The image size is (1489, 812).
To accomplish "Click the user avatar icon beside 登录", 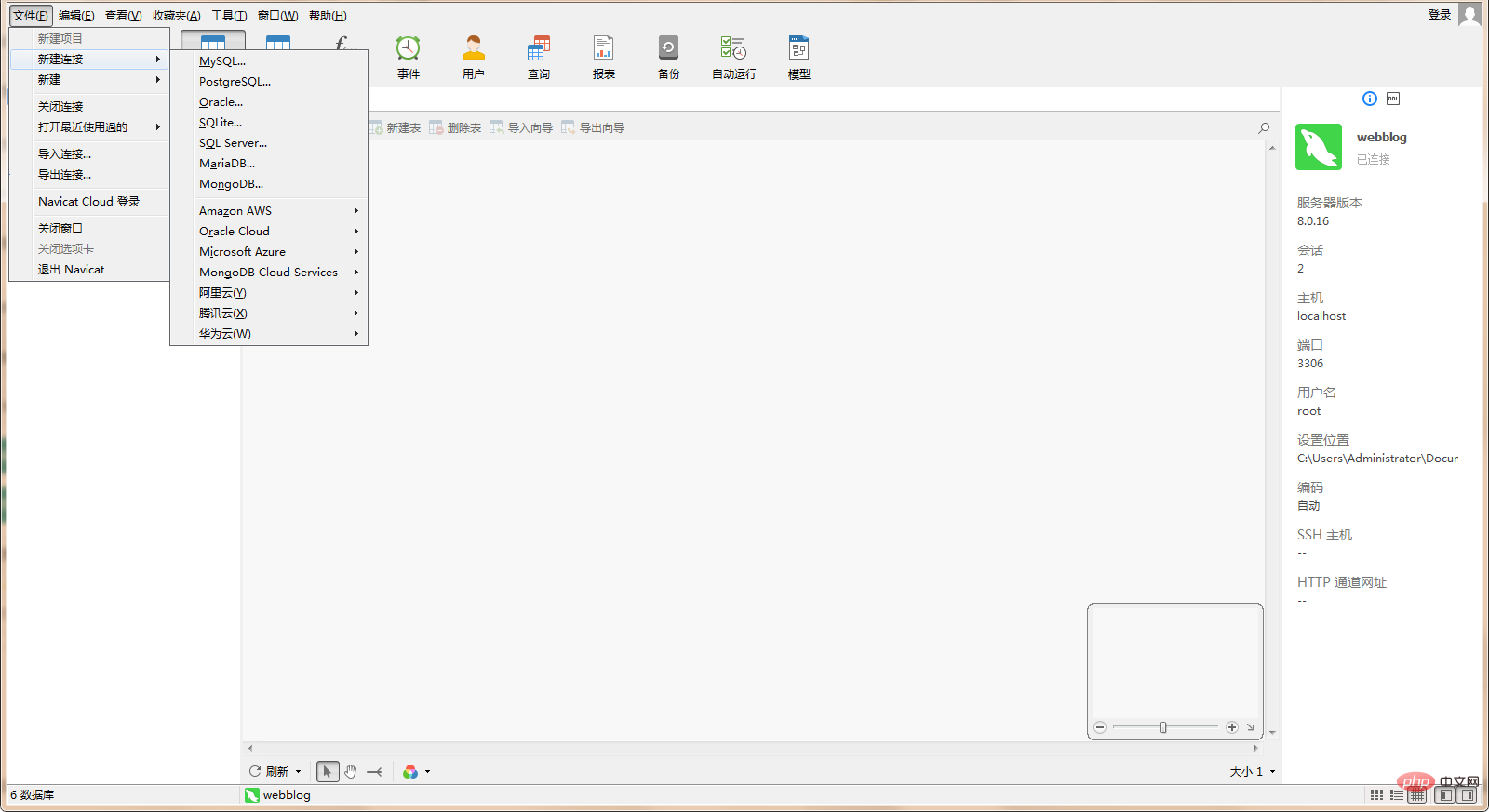I will tap(1469, 15).
